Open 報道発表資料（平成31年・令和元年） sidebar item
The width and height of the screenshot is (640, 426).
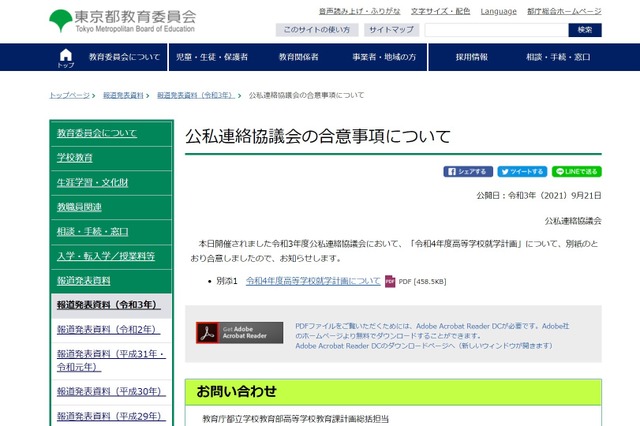coord(111,360)
